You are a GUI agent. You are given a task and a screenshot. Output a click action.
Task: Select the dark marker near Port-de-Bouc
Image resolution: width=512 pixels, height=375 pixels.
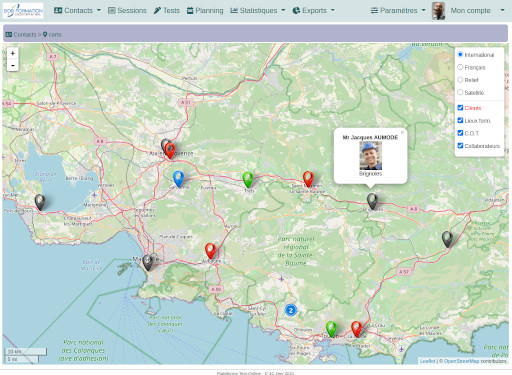[x=40, y=202]
